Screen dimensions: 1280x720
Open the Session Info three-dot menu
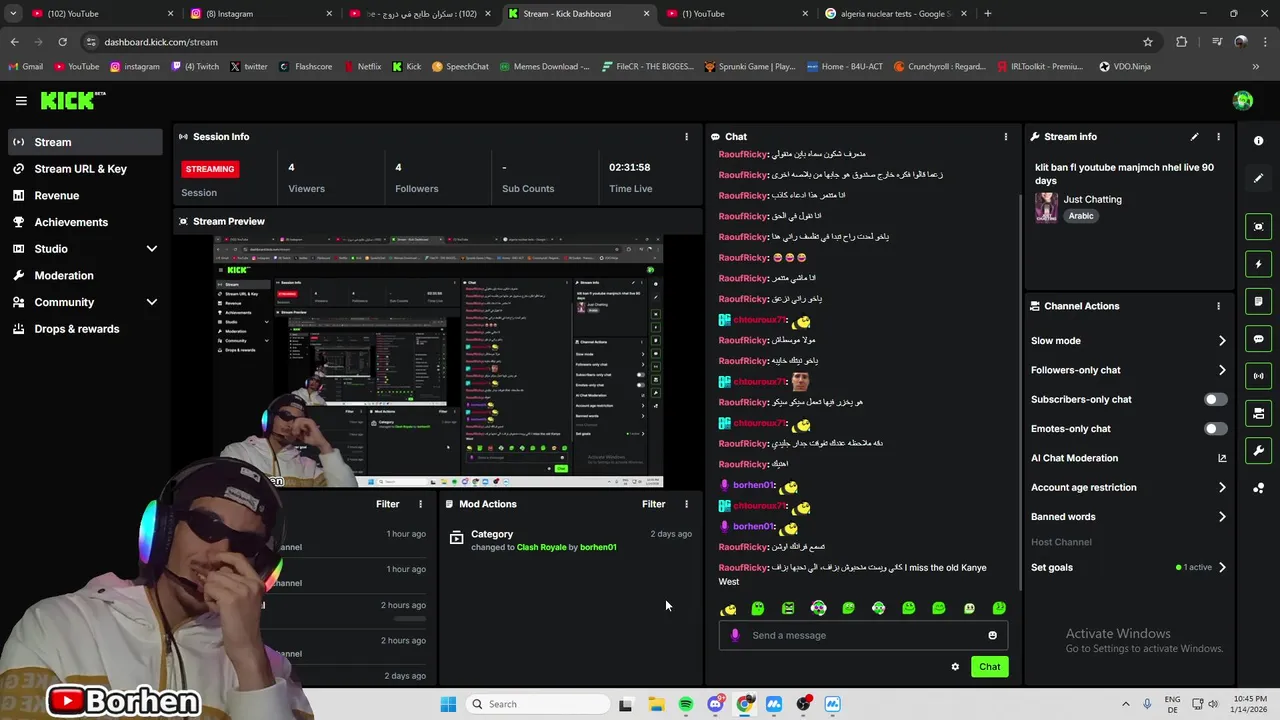[686, 137]
